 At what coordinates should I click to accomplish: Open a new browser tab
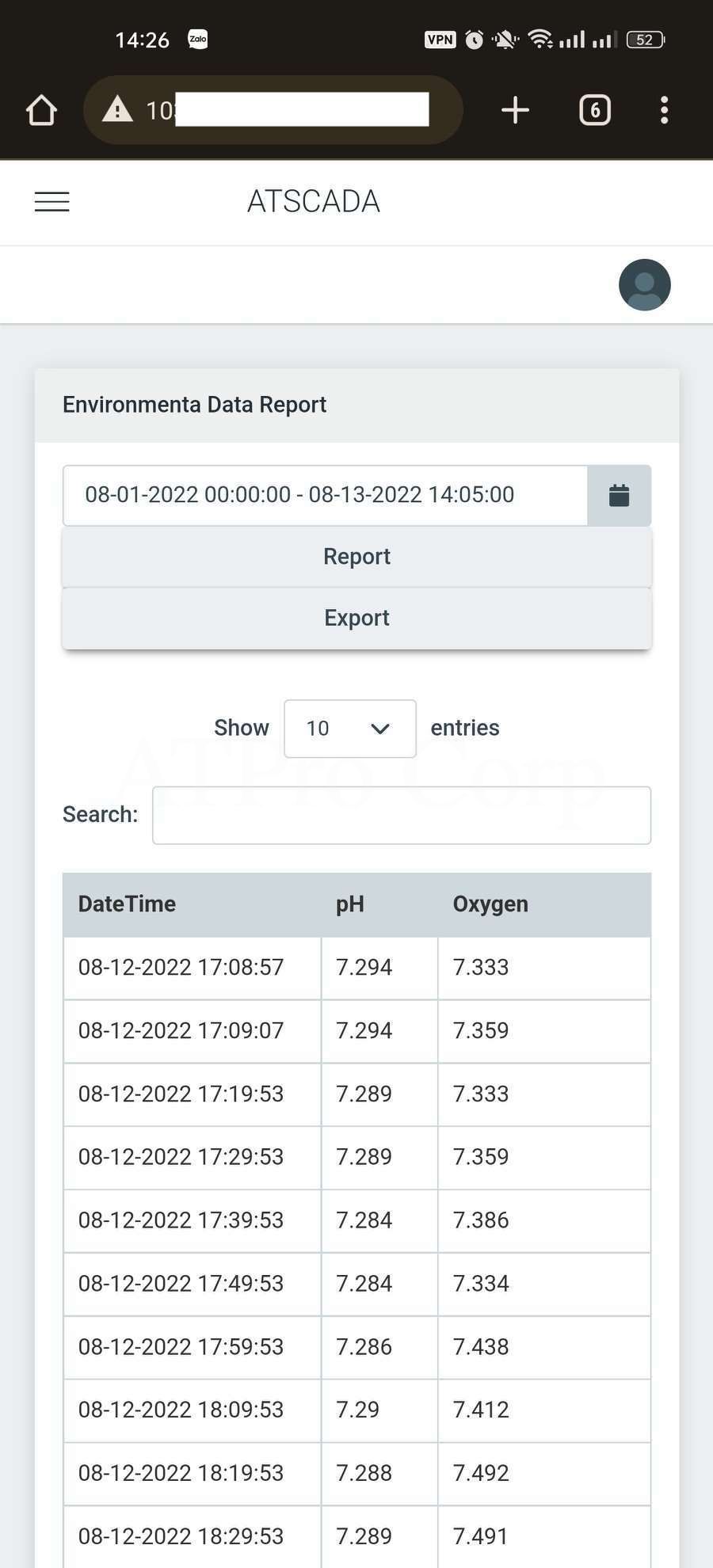[x=515, y=111]
